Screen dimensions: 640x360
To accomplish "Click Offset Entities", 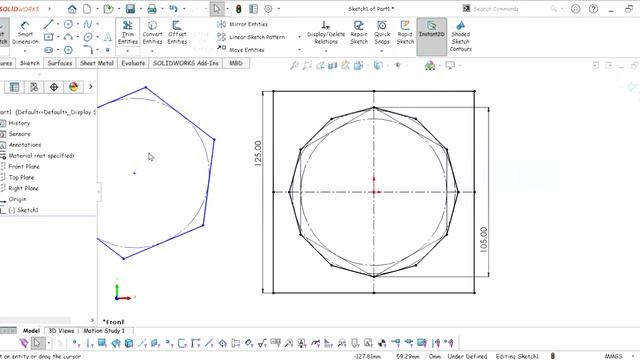I will click(177, 32).
